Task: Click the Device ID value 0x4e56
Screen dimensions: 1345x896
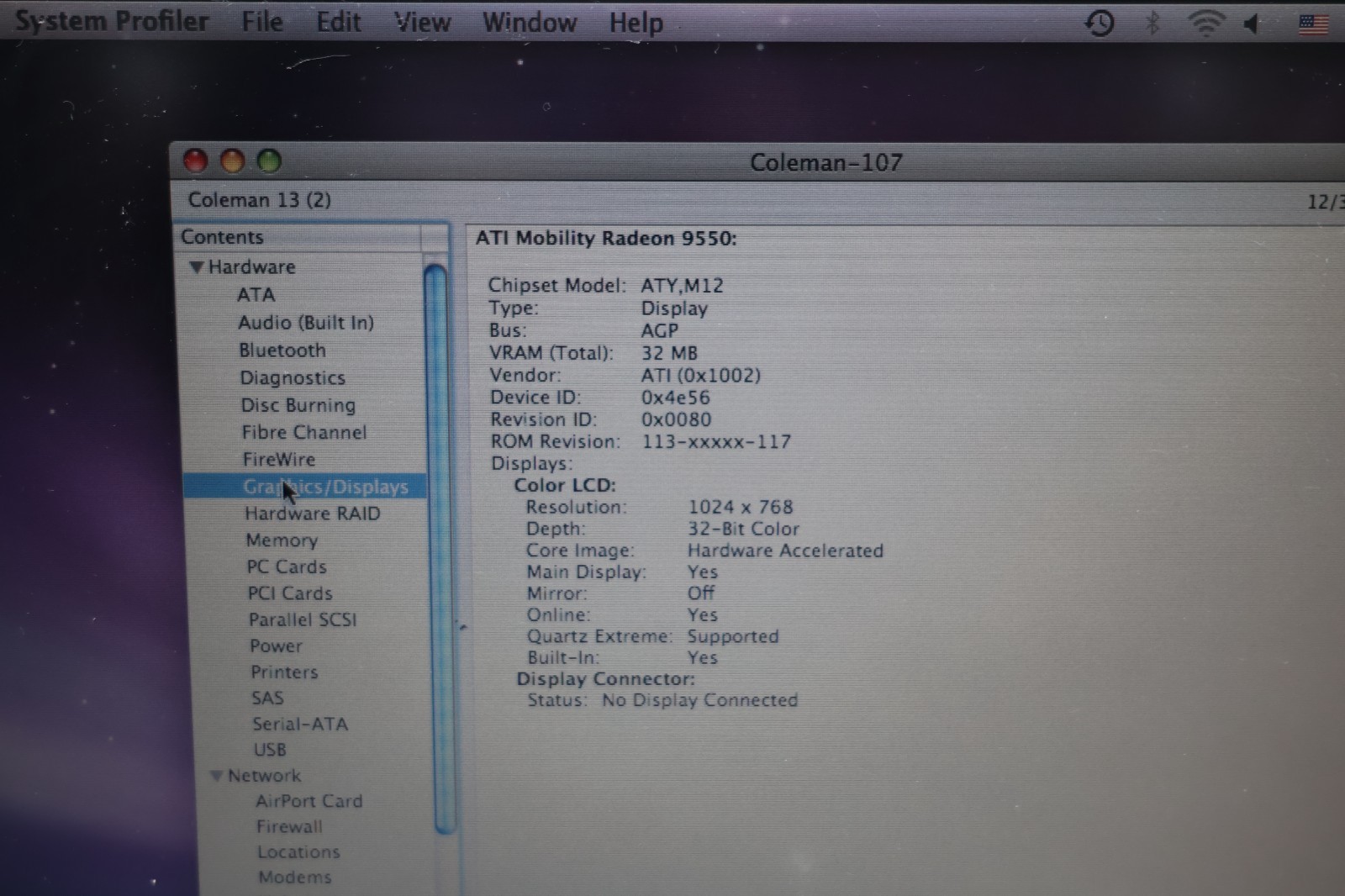Action: pos(676,398)
